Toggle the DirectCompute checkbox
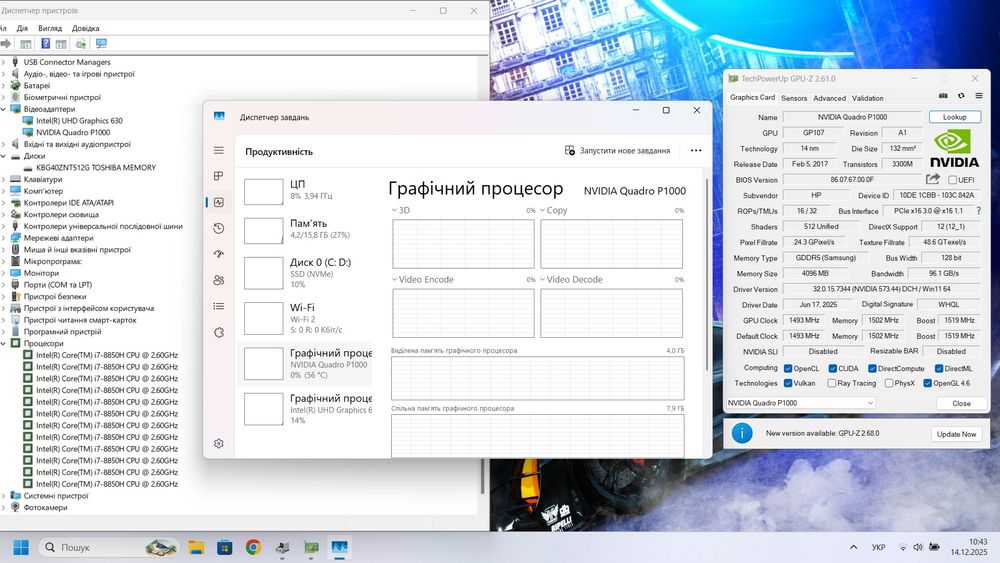This screenshot has width=1000, height=563. (x=872, y=368)
